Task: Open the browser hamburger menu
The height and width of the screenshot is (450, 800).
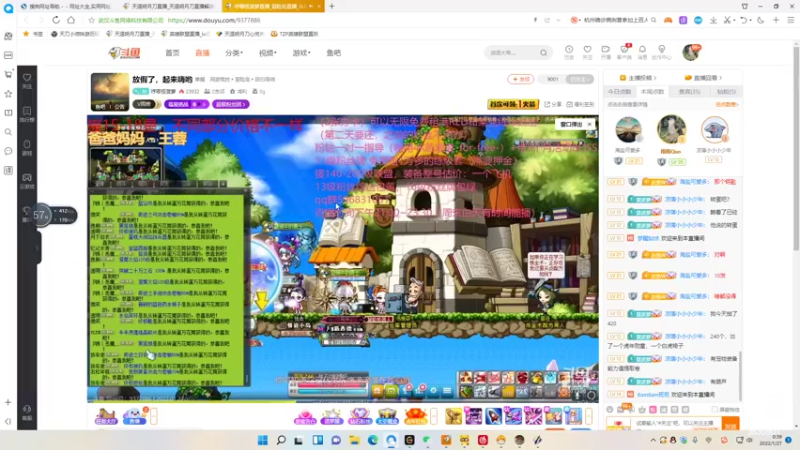Action: coord(790,20)
